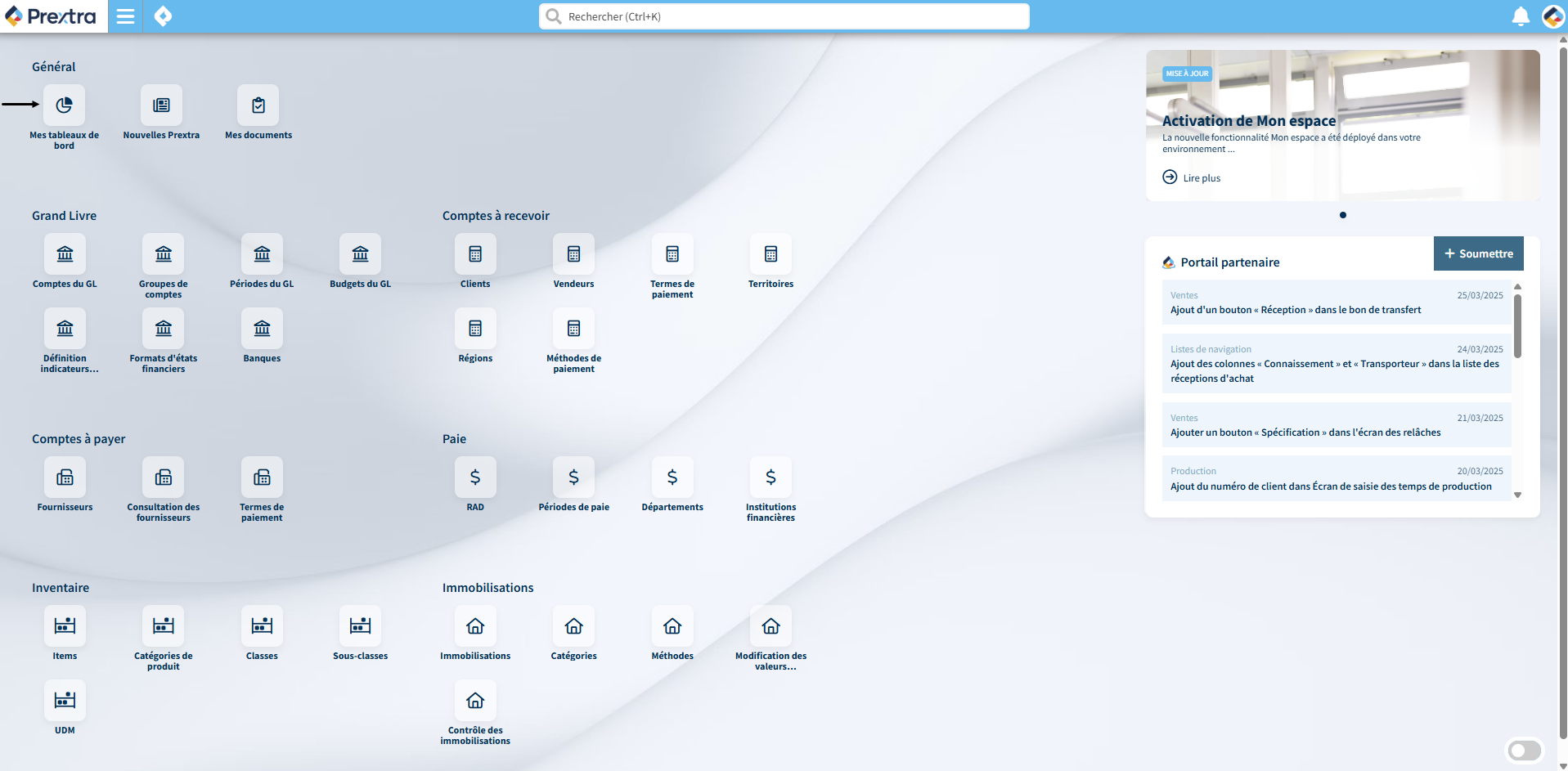Open Sous-classes icon
Screen dimensions: 1568x771
[361, 626]
